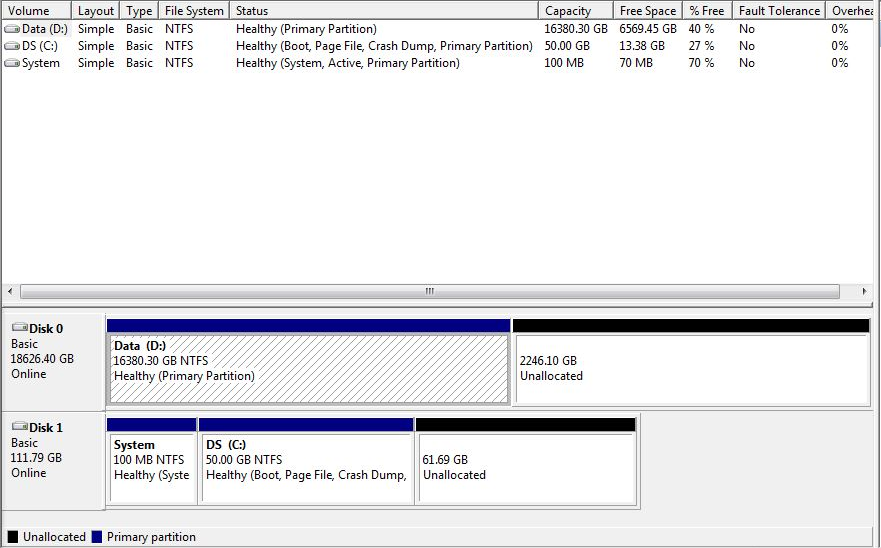Click the horizontal scrollbar right arrow
881x548 pixels.
tap(866, 292)
